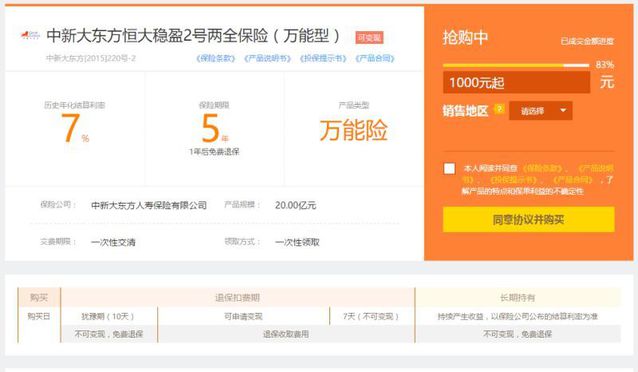638x372 pixels.
Task: Click the 退保收取费用 cell
Action: click(286, 334)
